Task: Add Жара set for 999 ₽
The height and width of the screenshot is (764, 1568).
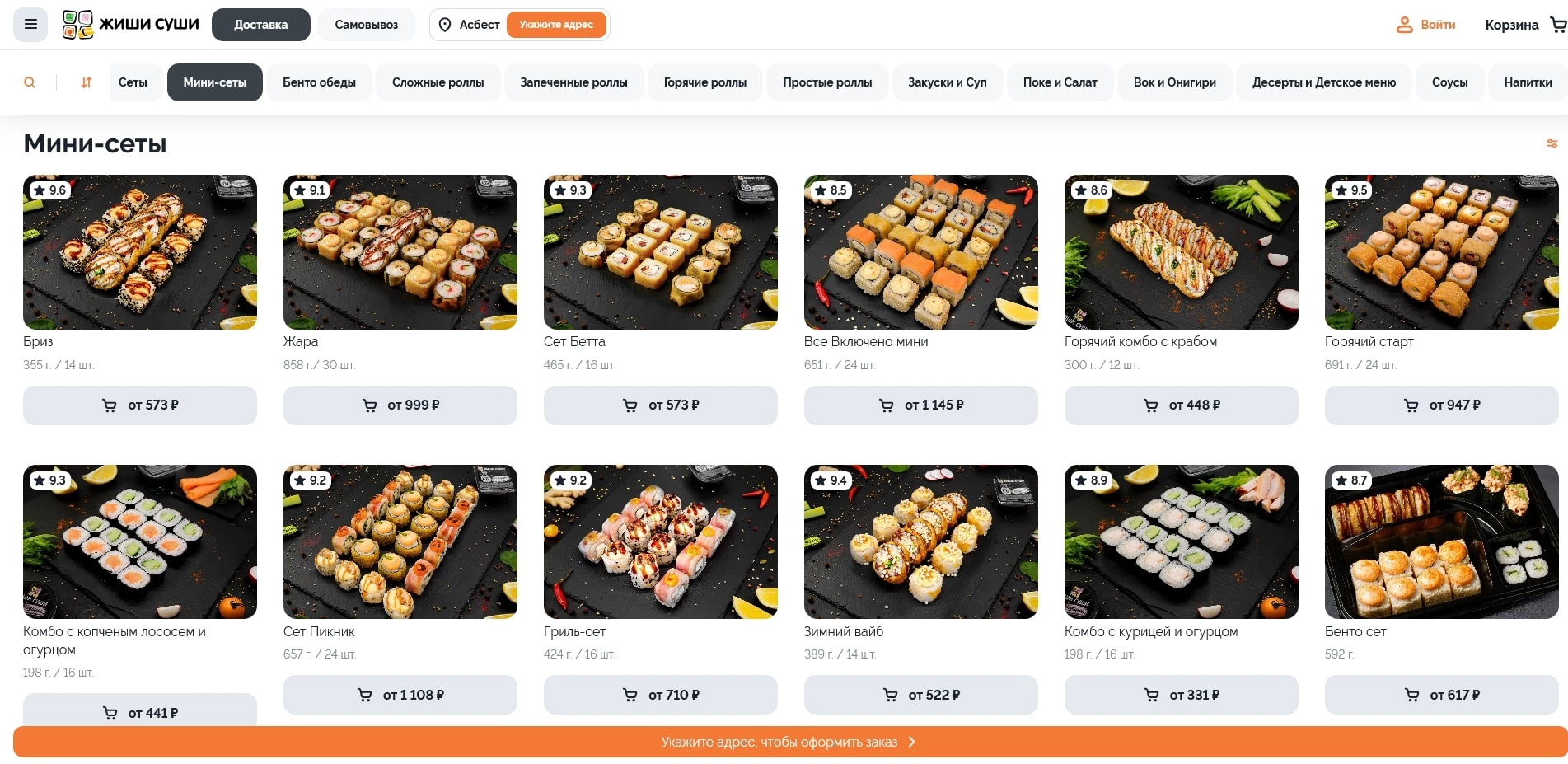Action: pyautogui.click(x=400, y=405)
